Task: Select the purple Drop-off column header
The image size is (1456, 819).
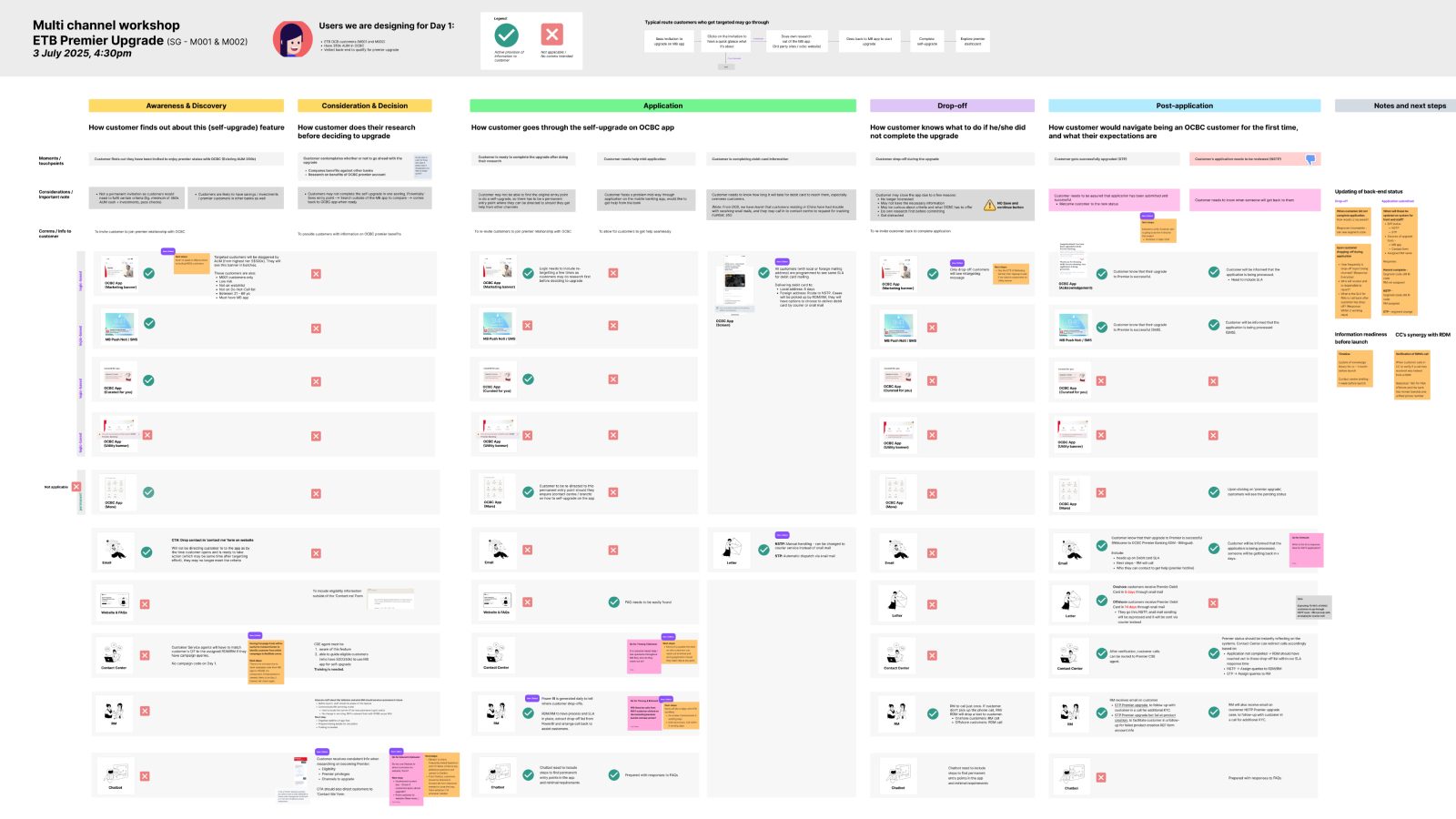Action: tap(952, 106)
